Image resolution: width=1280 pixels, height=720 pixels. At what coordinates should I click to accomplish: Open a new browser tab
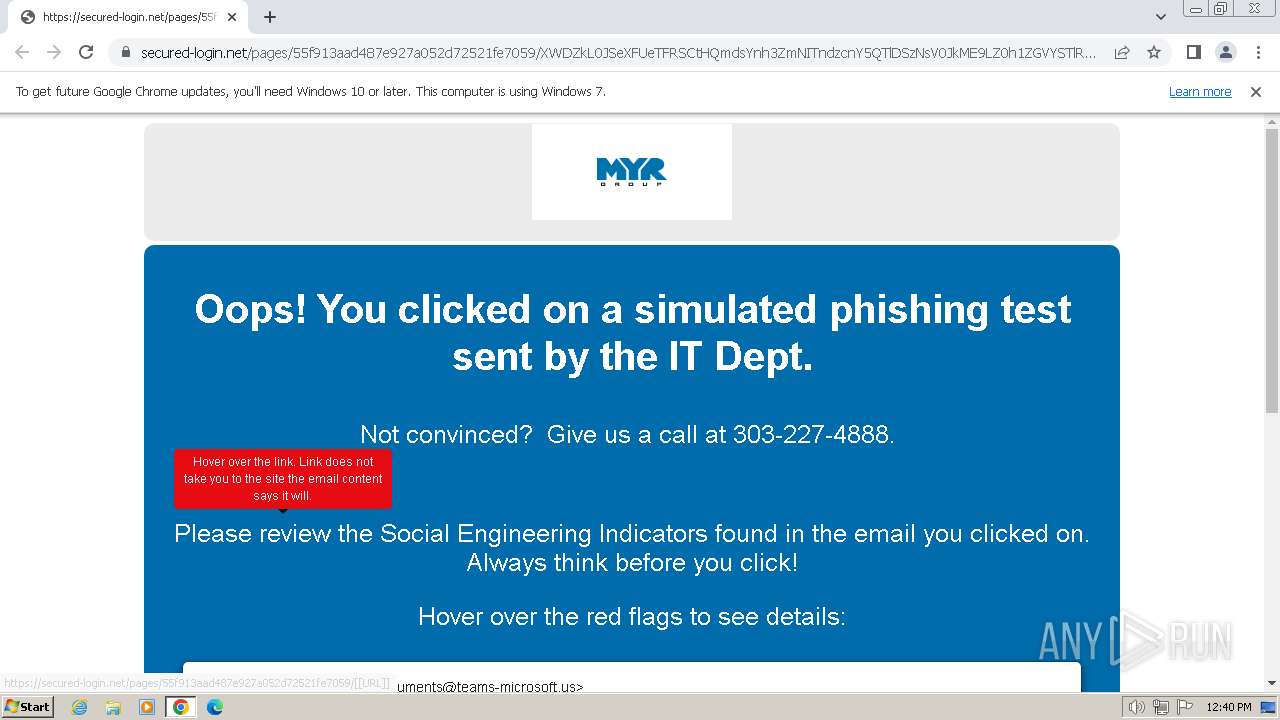pos(270,17)
